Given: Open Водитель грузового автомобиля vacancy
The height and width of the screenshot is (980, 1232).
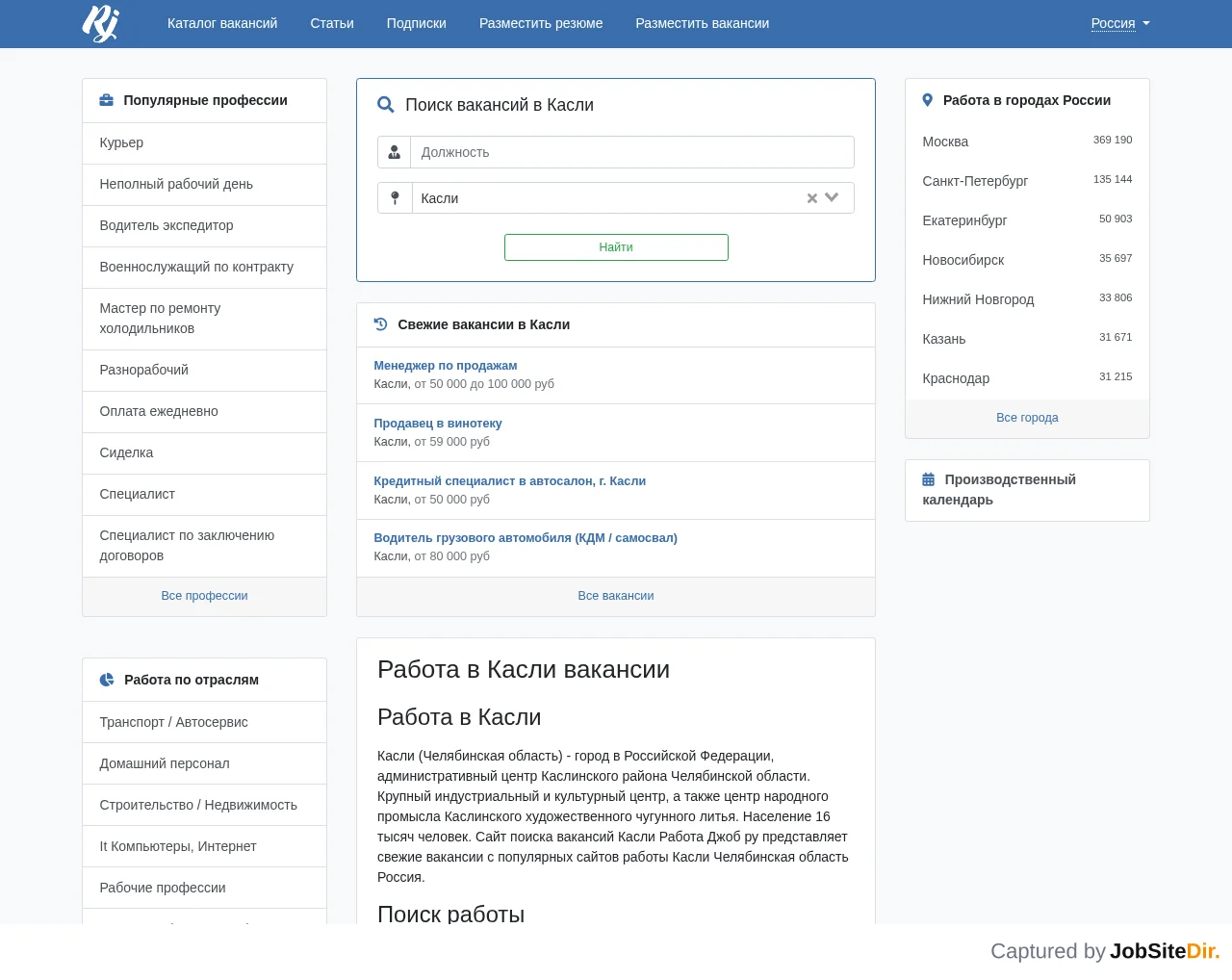Looking at the screenshot, I should click(x=526, y=538).
